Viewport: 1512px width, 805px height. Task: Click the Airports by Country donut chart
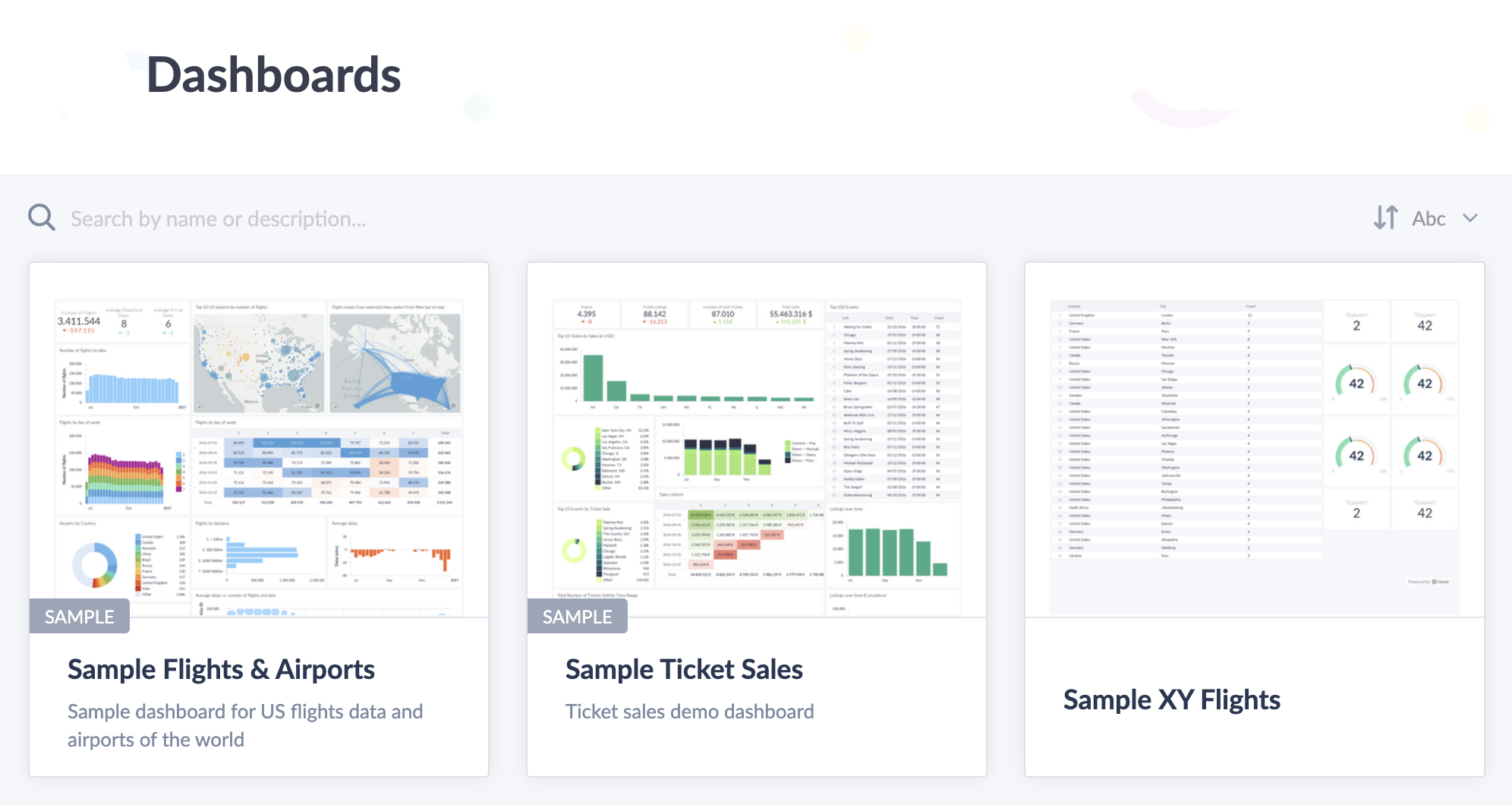[x=95, y=565]
